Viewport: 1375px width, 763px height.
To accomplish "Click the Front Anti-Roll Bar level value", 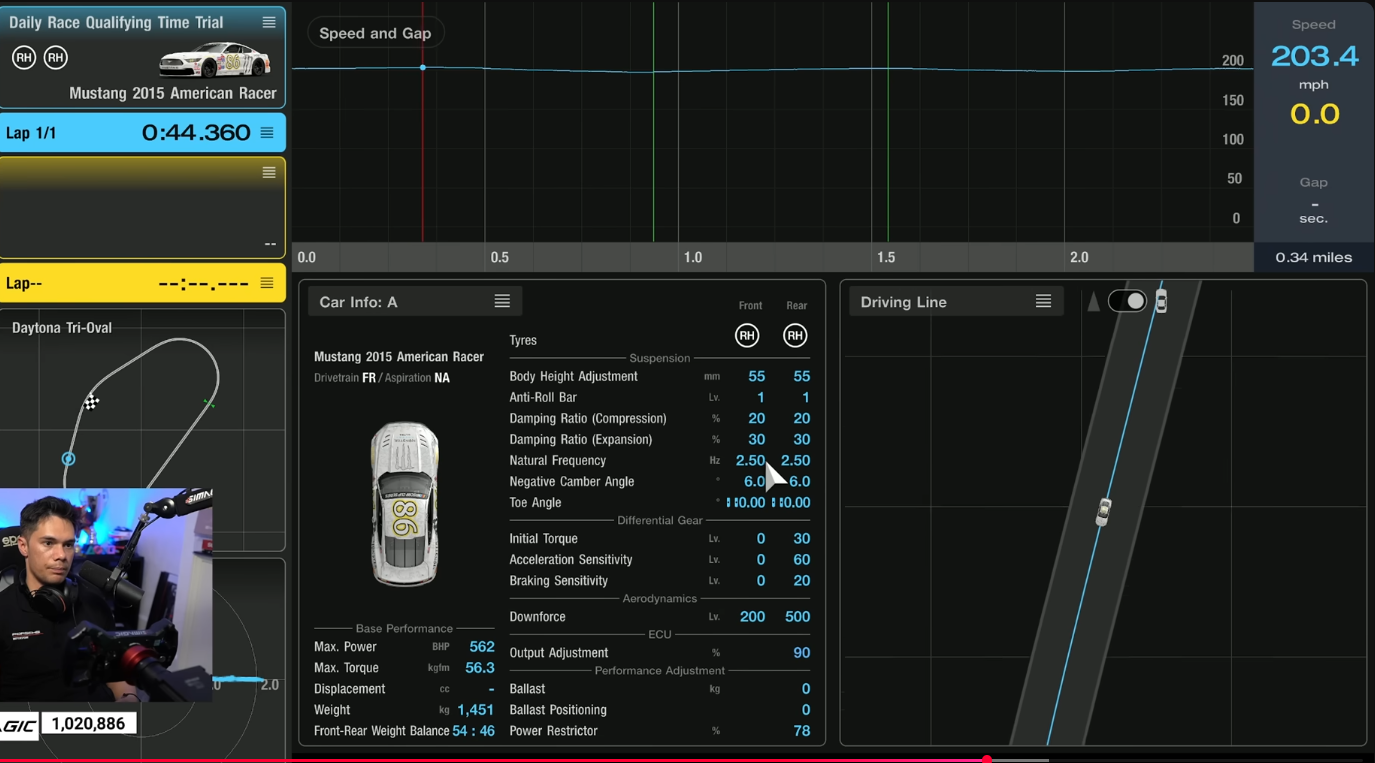I will click(760, 397).
